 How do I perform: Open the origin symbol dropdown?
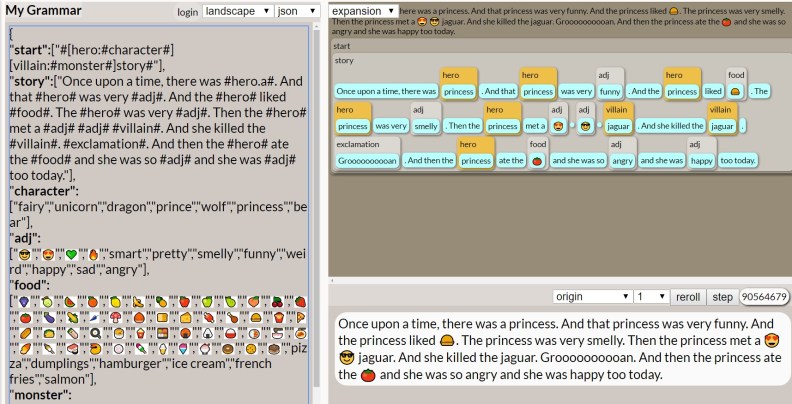(x=593, y=297)
